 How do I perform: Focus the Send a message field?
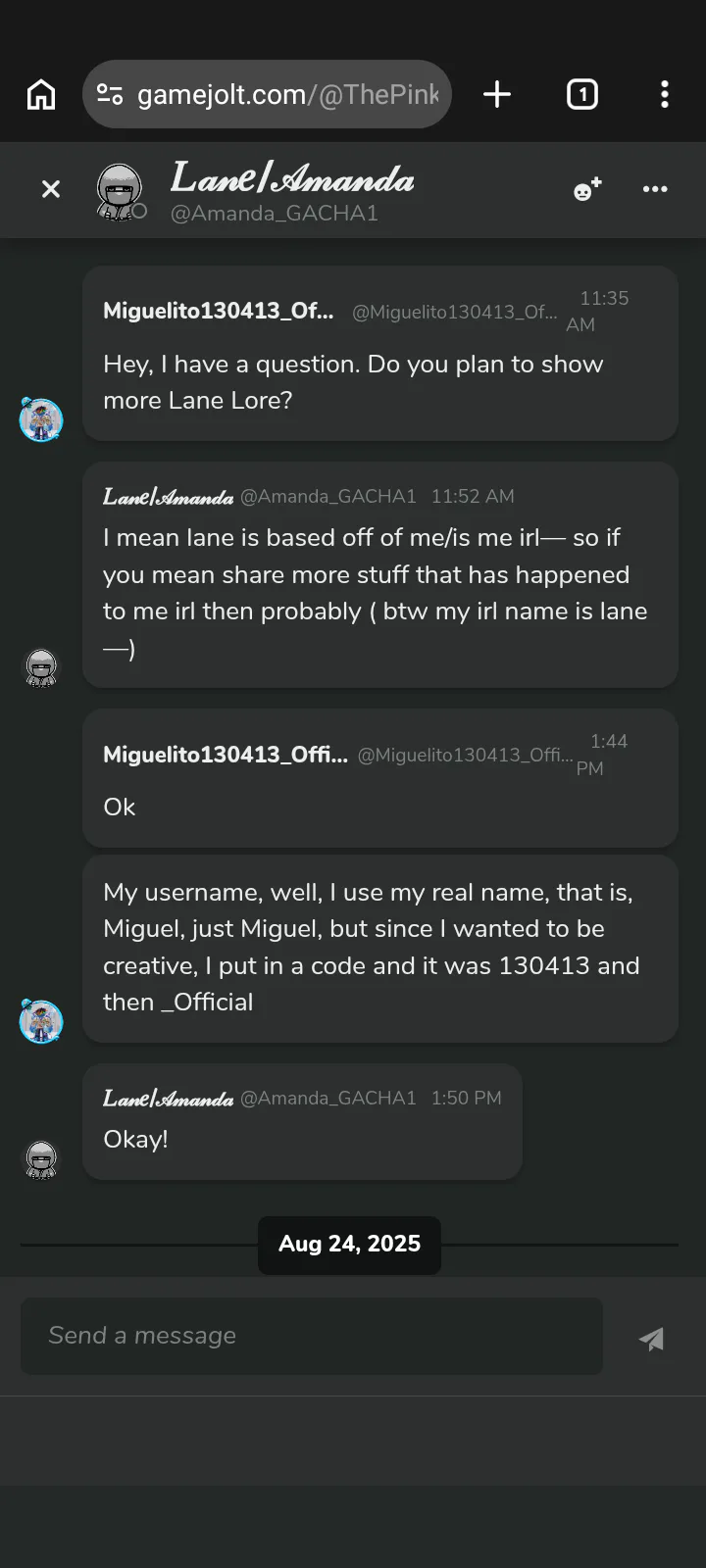312,1336
